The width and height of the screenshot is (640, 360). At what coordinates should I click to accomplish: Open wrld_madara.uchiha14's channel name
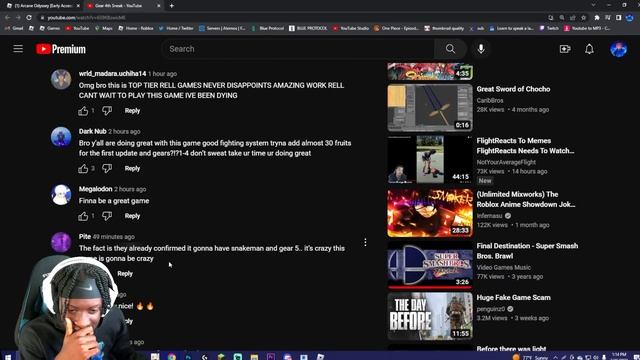click(x=112, y=73)
